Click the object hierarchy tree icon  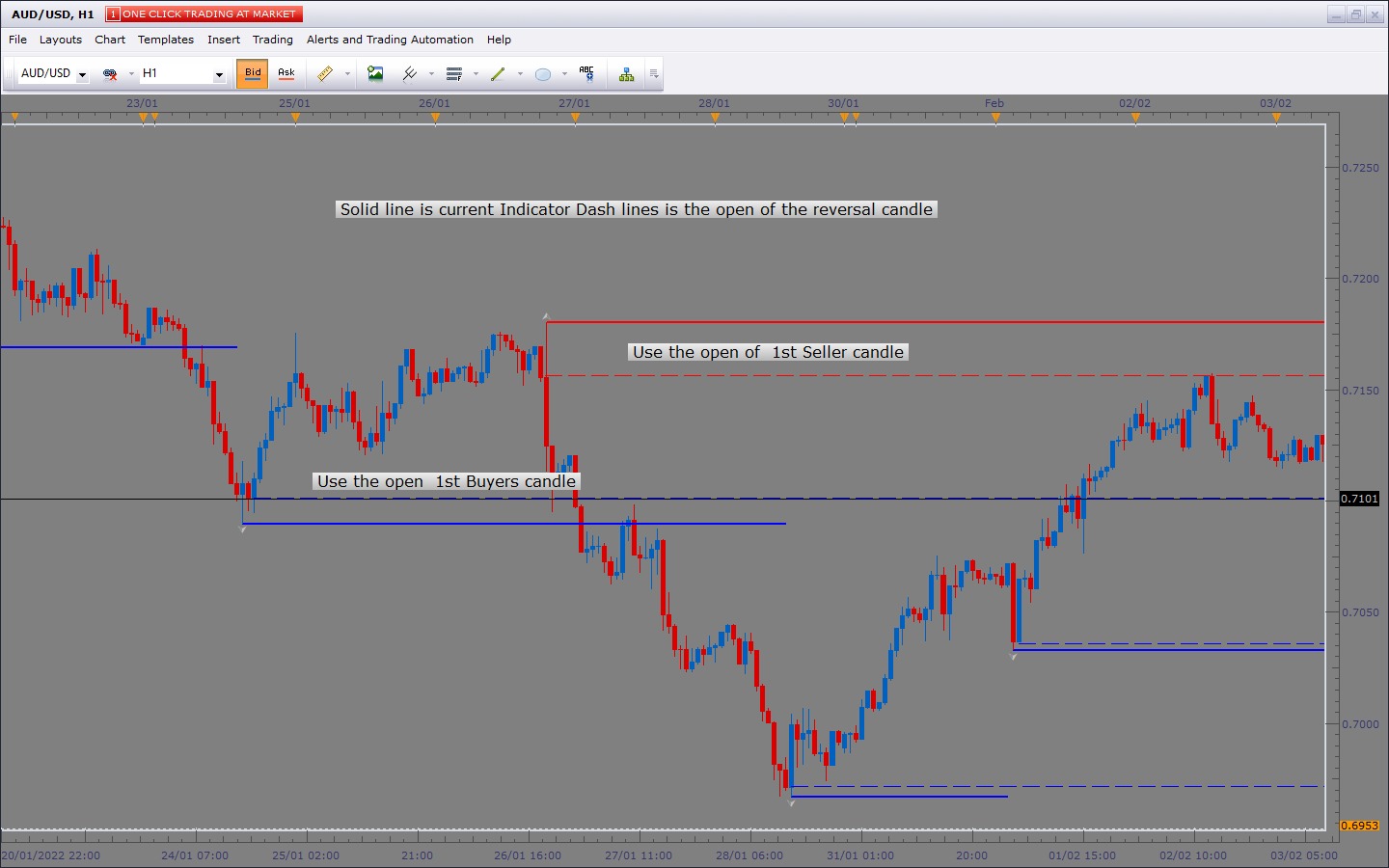627,74
